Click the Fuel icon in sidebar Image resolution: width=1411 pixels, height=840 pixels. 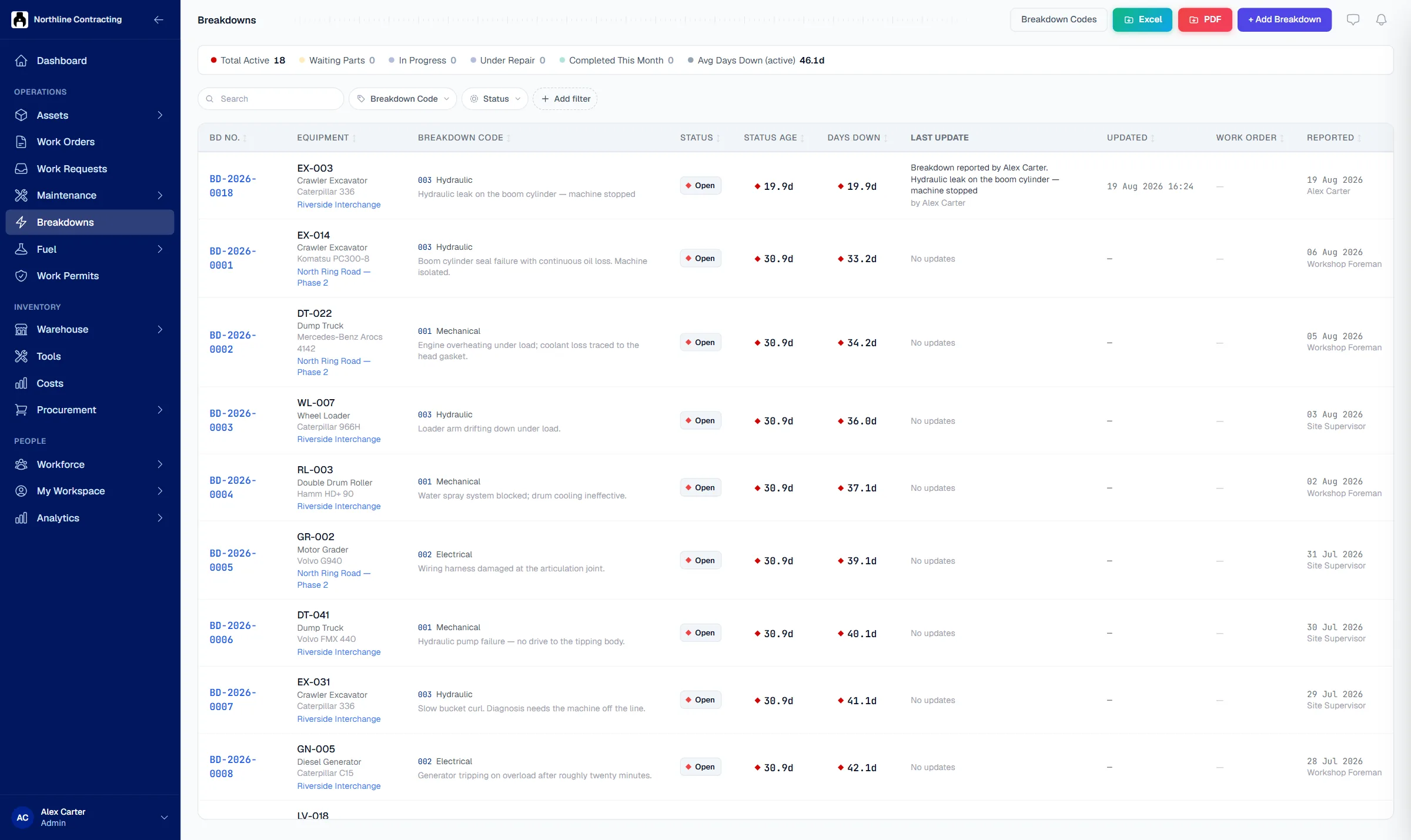pos(21,249)
